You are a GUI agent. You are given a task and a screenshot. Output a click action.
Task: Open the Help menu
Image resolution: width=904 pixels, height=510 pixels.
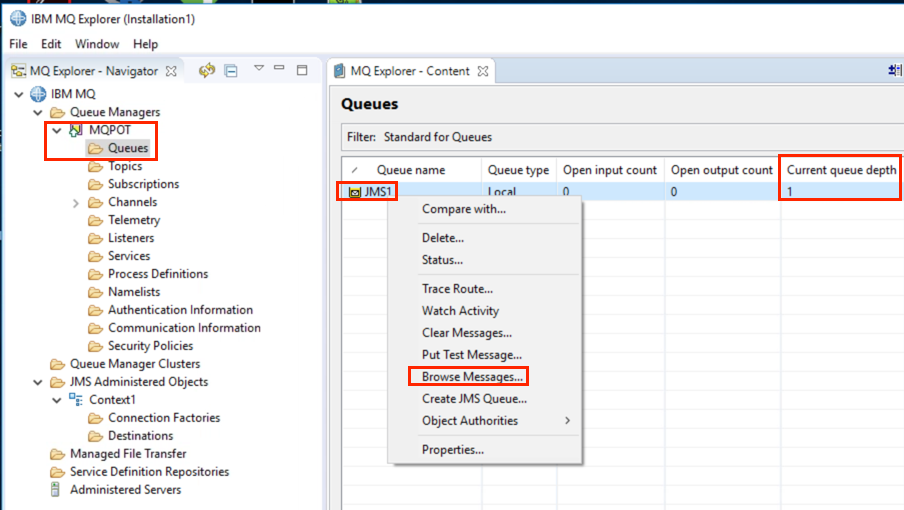[x=145, y=44]
